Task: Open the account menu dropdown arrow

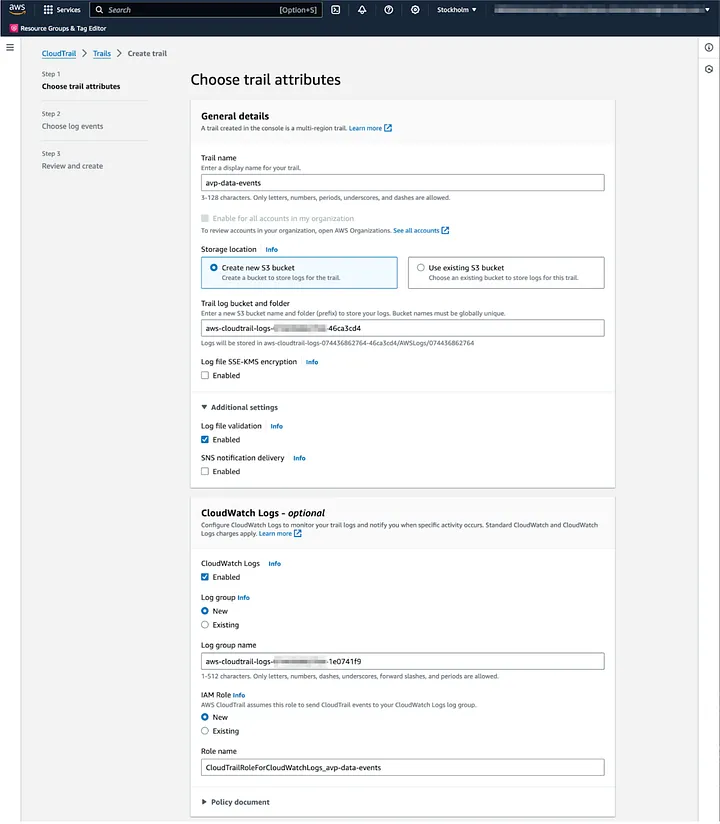Action: [707, 9]
